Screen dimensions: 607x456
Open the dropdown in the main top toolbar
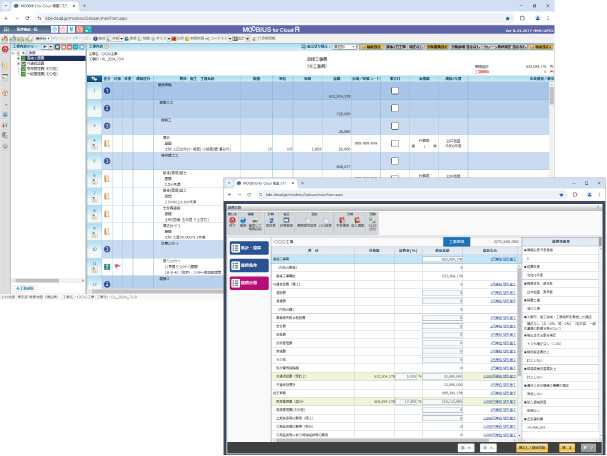(344, 46)
